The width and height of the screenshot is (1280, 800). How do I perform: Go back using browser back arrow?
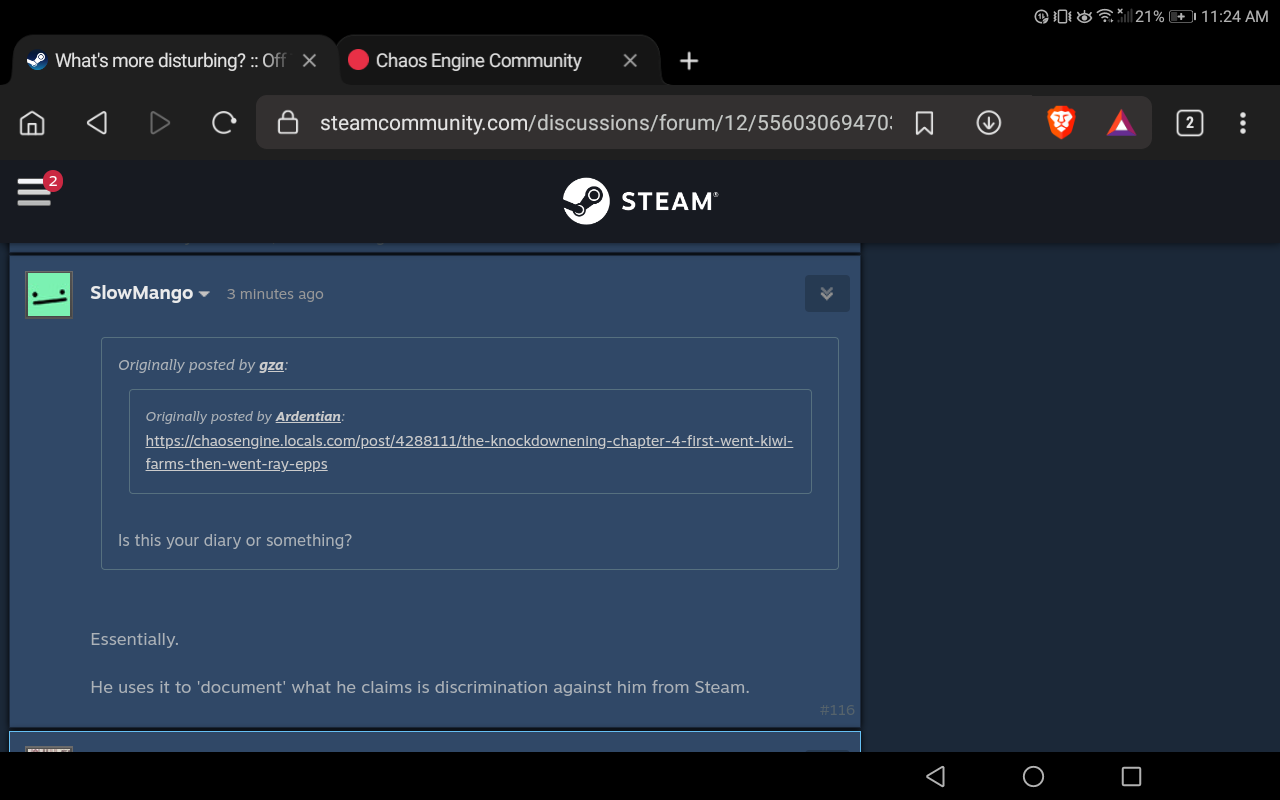tap(96, 123)
